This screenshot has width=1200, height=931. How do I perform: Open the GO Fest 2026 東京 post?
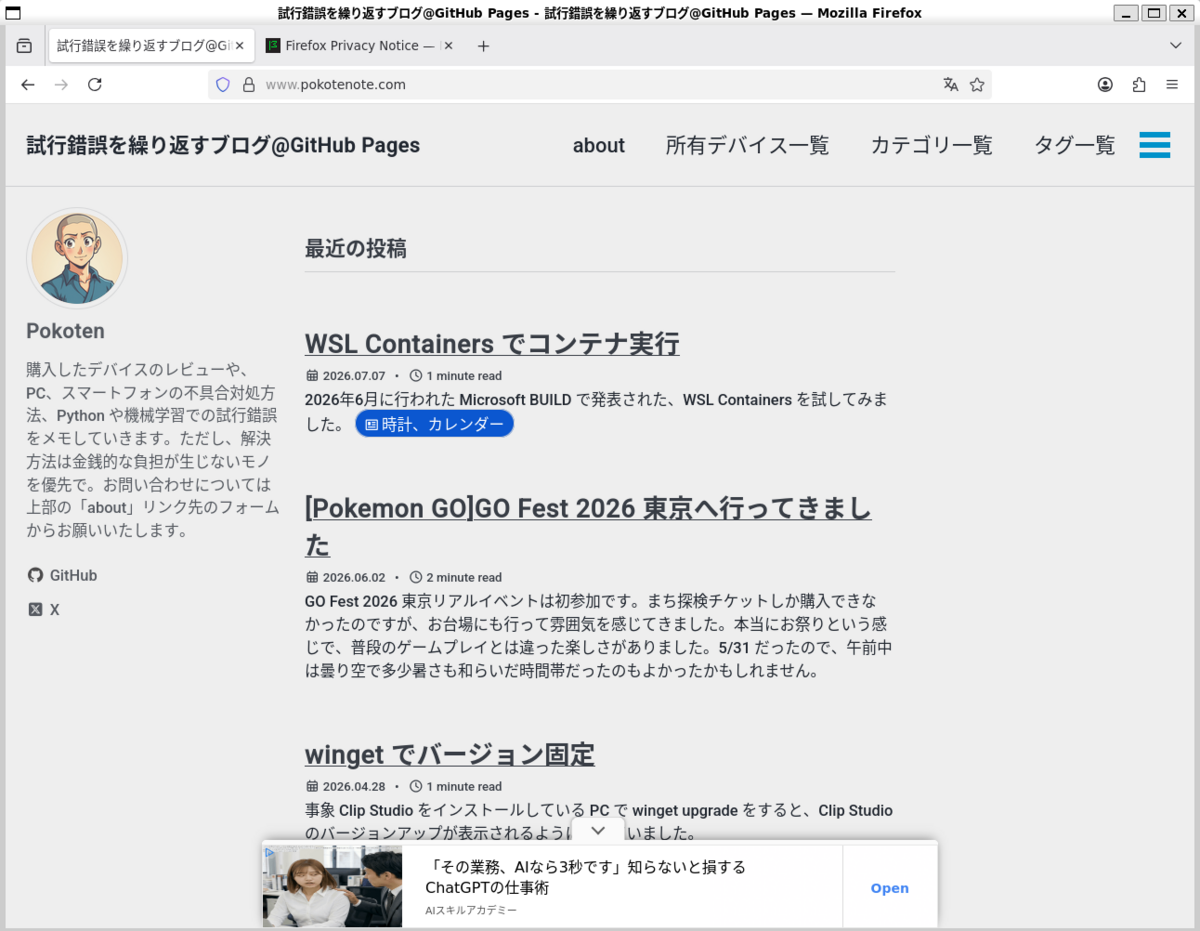click(x=588, y=527)
